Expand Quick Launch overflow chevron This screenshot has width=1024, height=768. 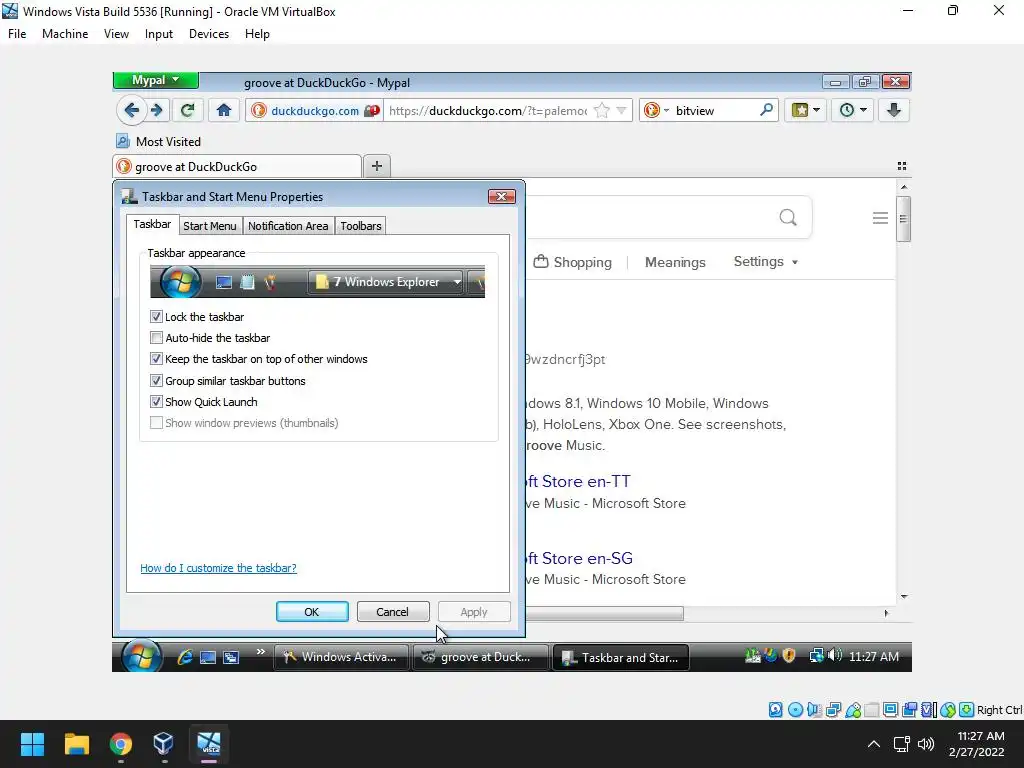[261, 652]
